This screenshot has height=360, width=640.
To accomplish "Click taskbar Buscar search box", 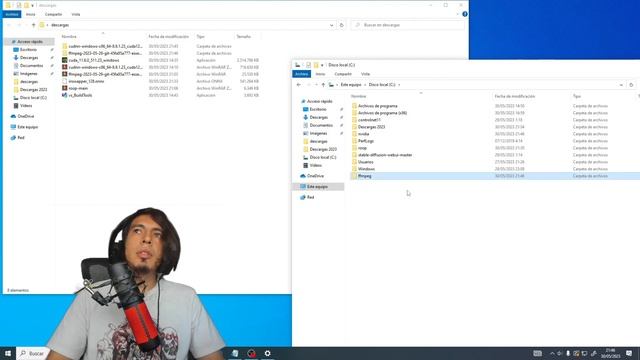I will pos(33,353).
